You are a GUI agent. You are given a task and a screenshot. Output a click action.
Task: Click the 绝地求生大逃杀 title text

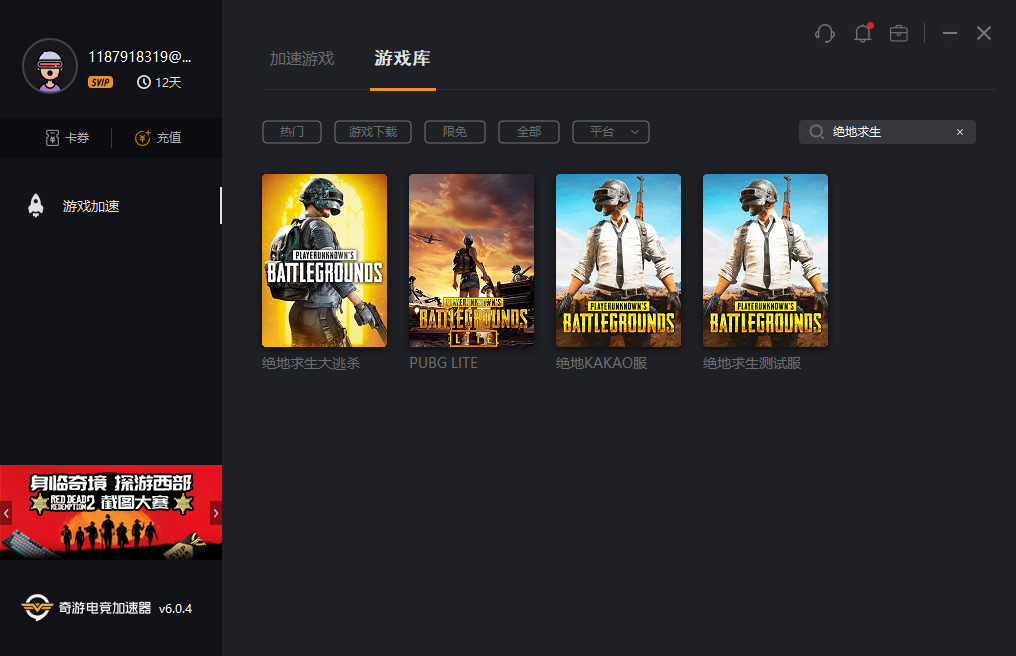pyautogui.click(x=311, y=363)
